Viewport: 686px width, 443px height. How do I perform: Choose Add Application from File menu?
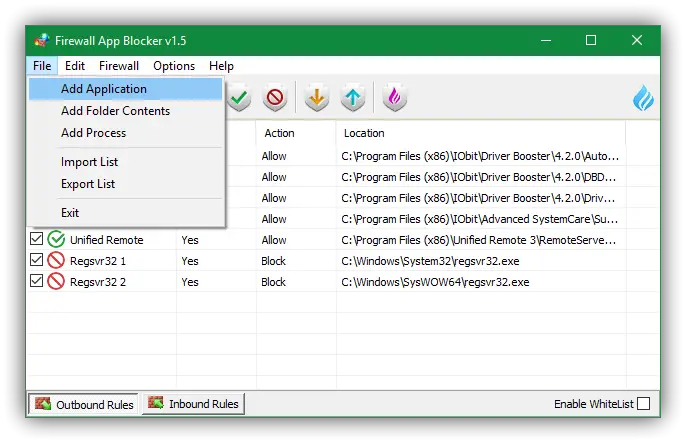pos(126,89)
